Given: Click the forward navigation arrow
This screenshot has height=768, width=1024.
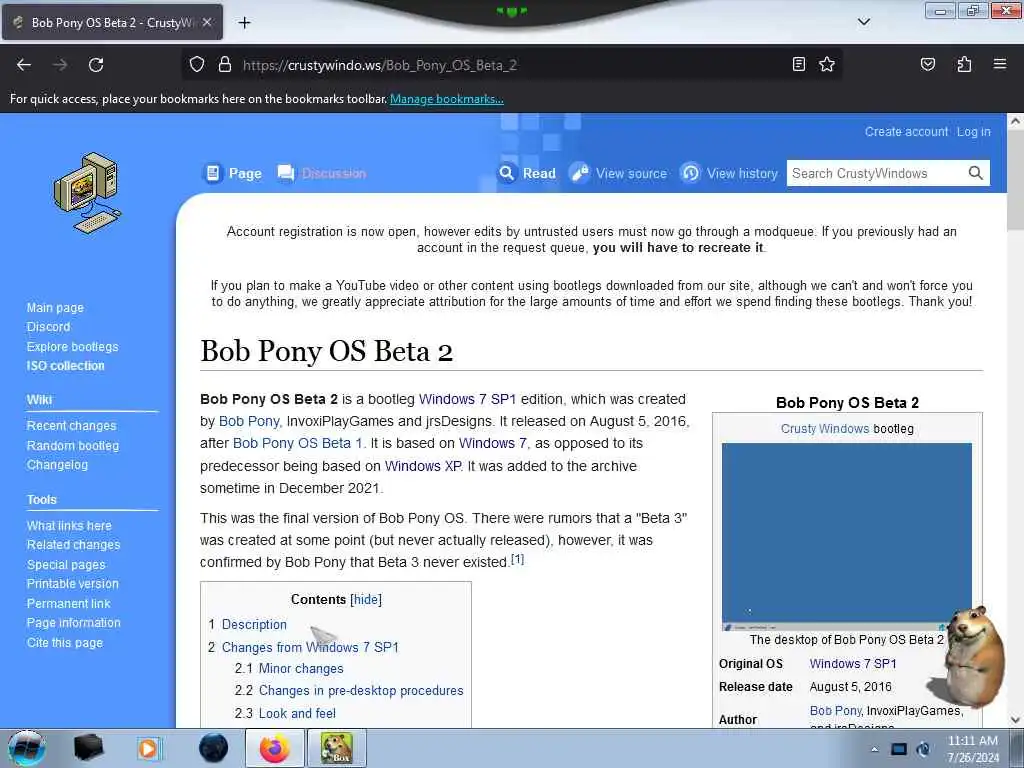Looking at the screenshot, I should [60, 65].
